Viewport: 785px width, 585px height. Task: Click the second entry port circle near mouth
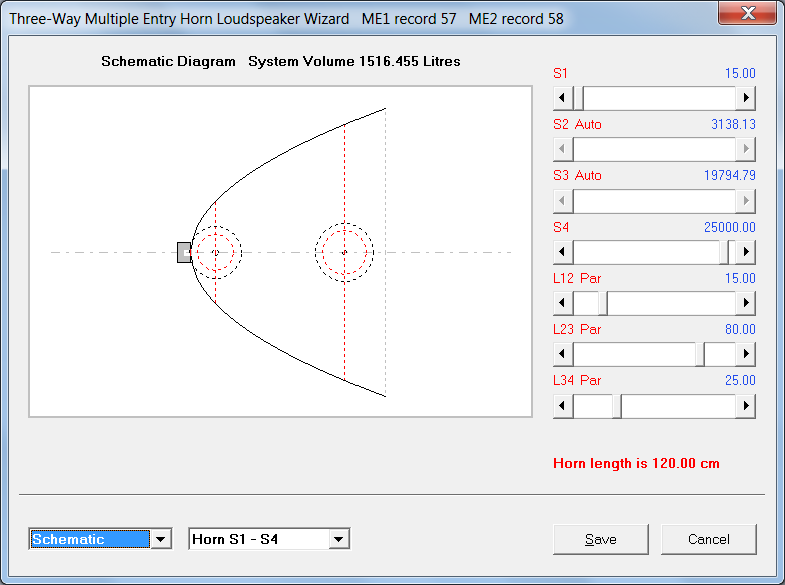click(344, 252)
